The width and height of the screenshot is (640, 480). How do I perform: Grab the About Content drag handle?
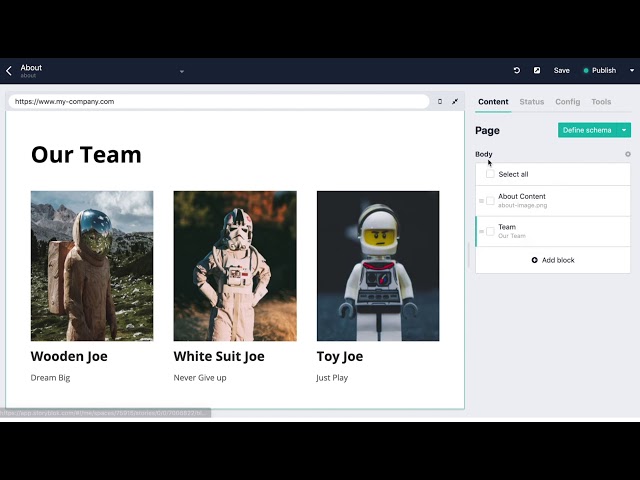coord(481,201)
